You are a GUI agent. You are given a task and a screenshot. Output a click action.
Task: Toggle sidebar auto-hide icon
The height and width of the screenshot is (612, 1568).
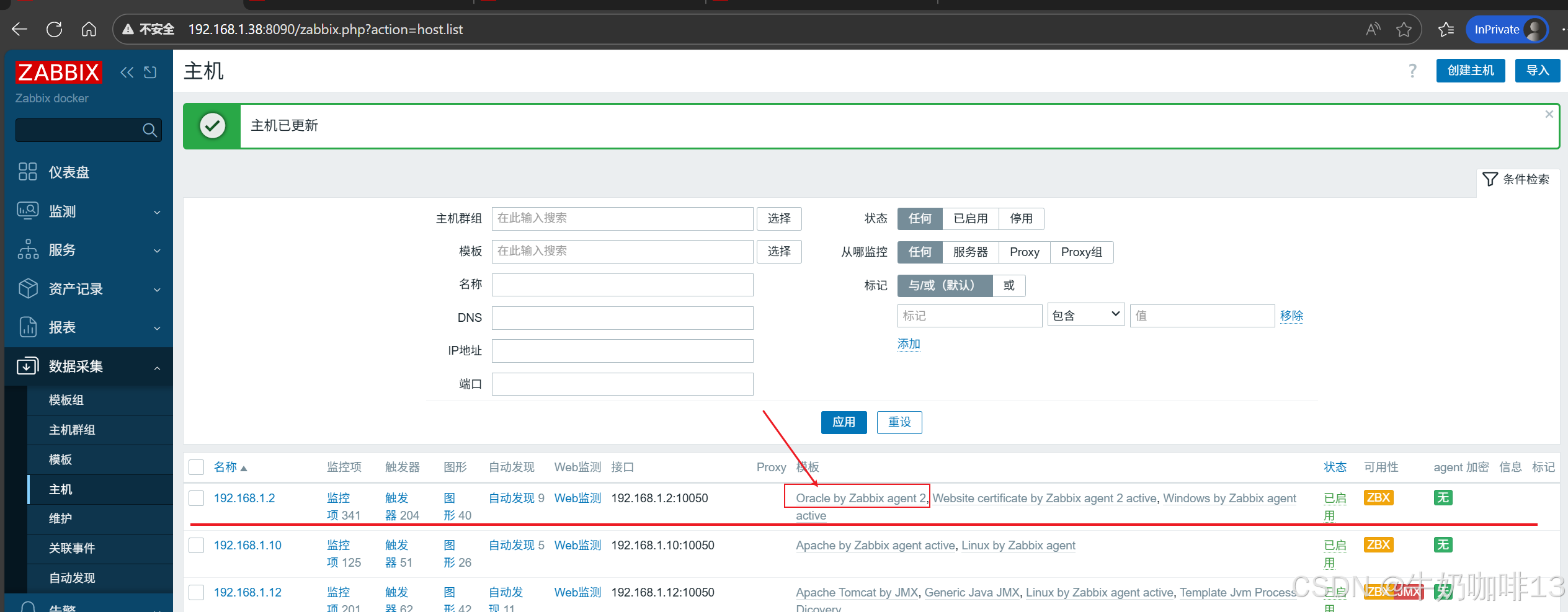(x=150, y=73)
